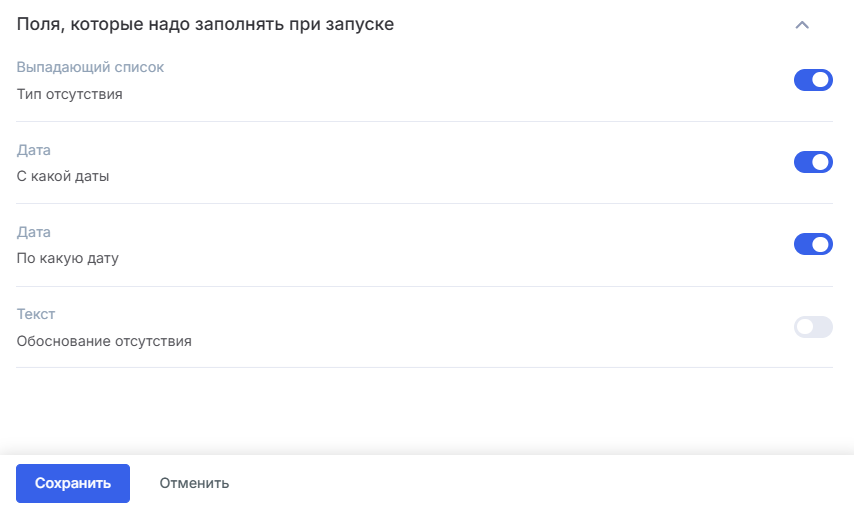Click the section title 'Поля, которые надо заполнять при запуске'

click(x=205, y=25)
